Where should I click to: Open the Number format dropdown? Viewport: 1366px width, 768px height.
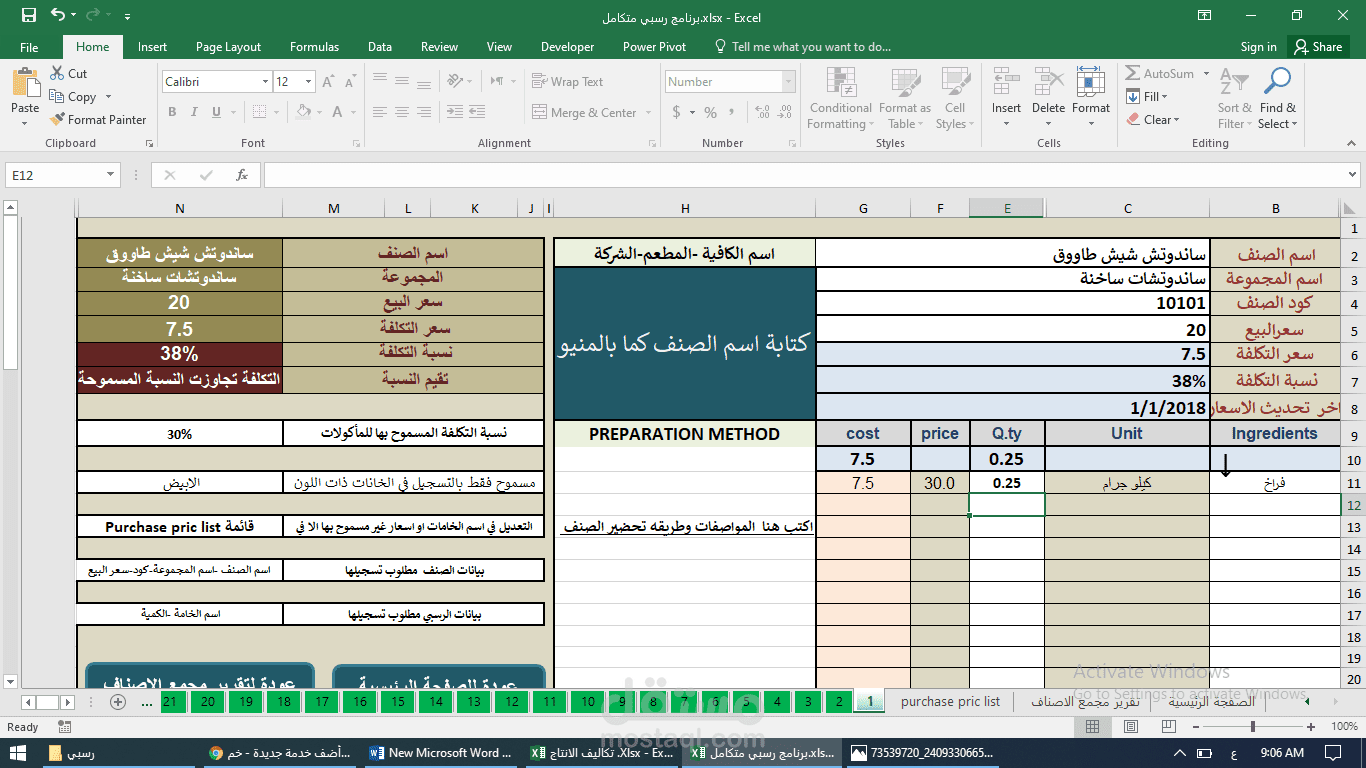pyautogui.click(x=789, y=82)
